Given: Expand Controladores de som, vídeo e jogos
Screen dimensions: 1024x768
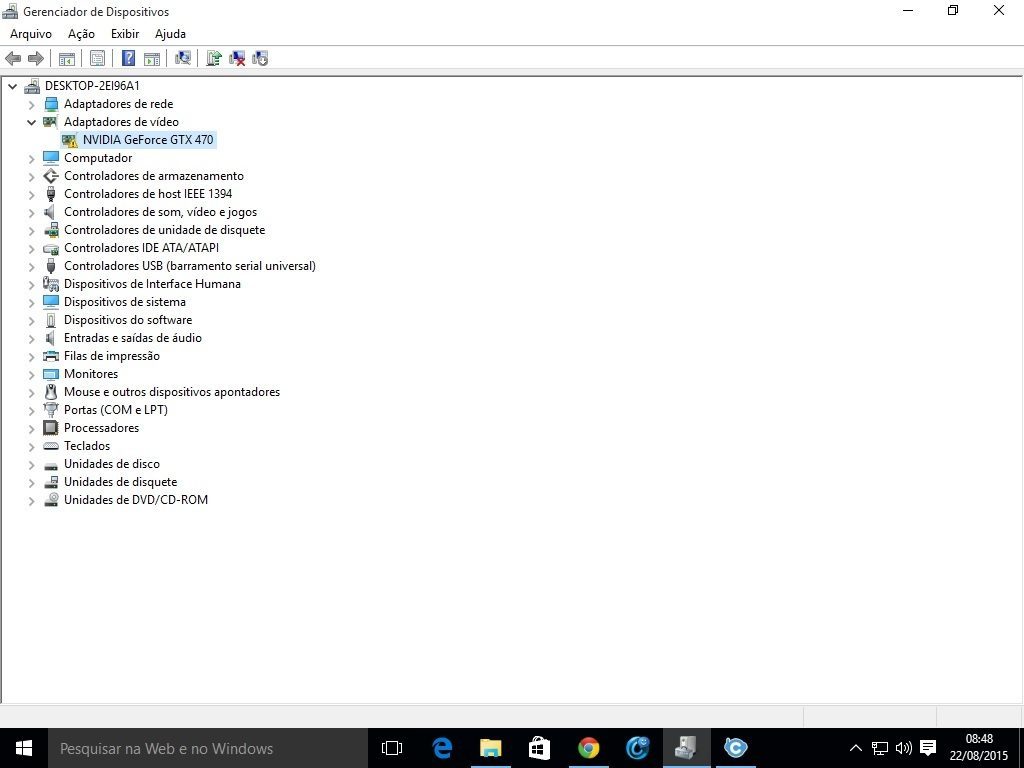Looking at the screenshot, I should 31,212.
